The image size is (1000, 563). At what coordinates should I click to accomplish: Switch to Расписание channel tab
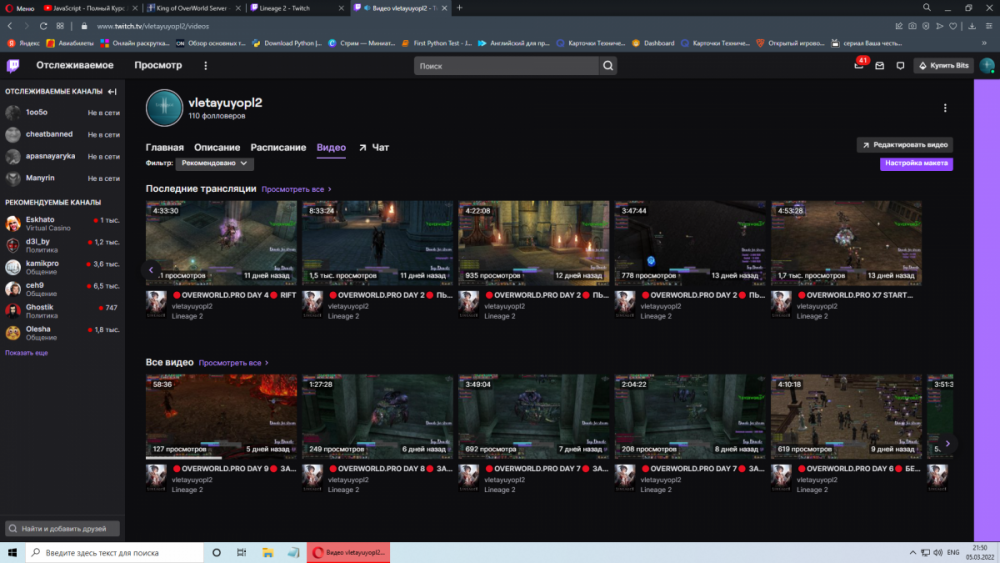point(278,147)
